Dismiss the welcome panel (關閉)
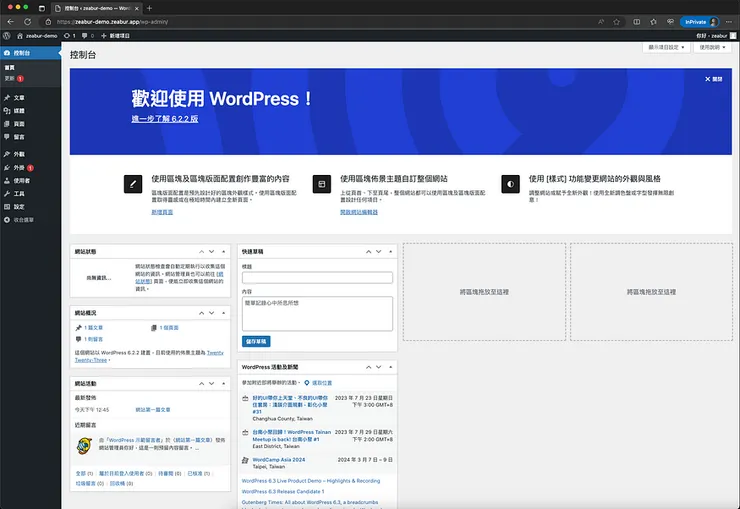 [714, 79]
